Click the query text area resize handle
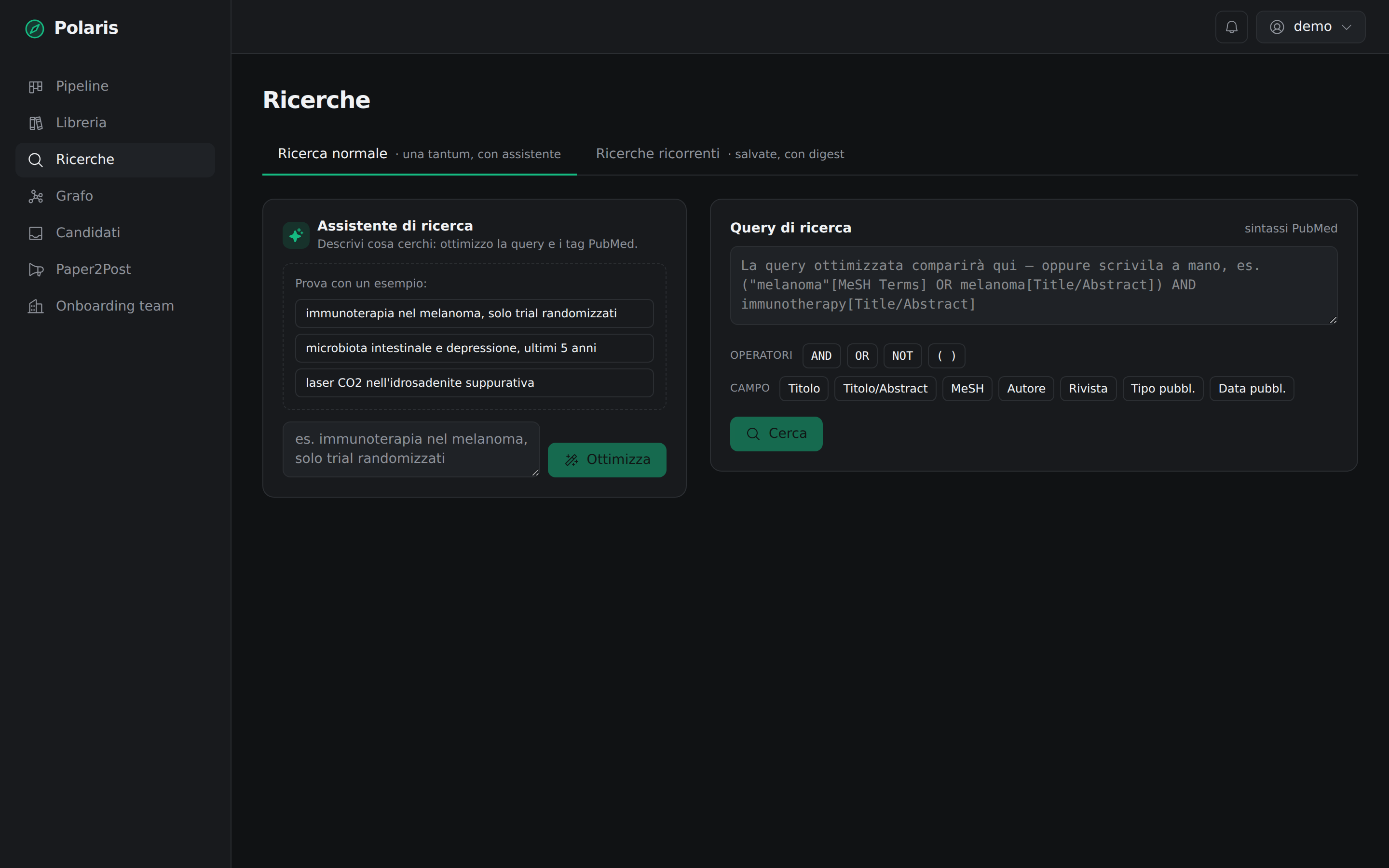The image size is (1389, 868). click(1333, 320)
